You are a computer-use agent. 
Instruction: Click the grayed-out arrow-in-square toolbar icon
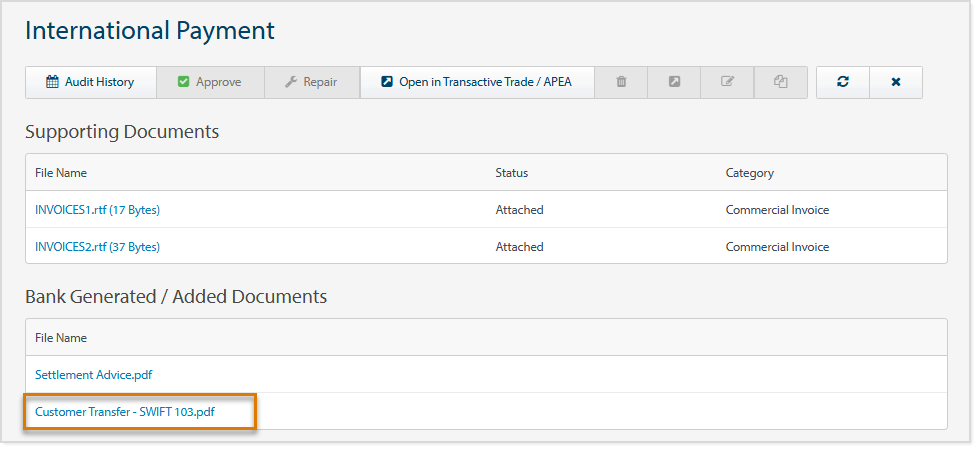pyautogui.click(x=675, y=82)
